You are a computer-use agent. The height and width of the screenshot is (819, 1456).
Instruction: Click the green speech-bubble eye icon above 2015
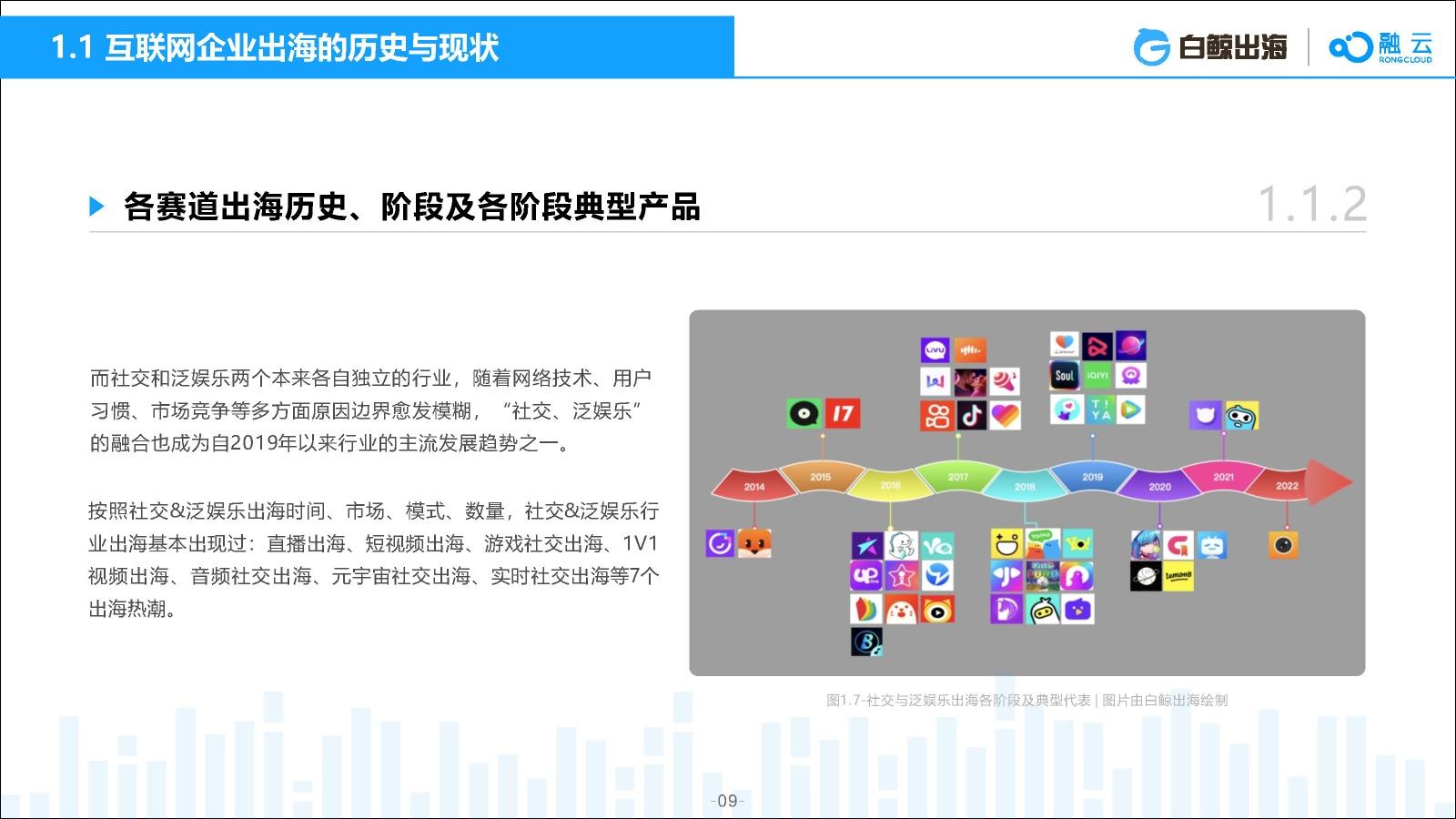(804, 413)
